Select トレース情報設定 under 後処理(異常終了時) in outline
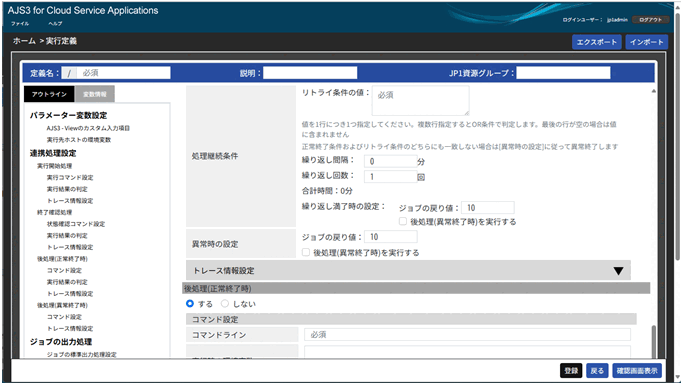 70,328
